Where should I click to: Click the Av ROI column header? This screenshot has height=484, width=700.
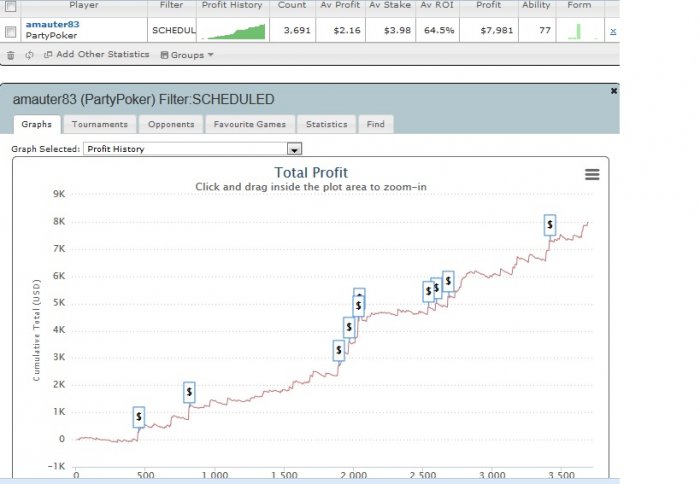437,5
